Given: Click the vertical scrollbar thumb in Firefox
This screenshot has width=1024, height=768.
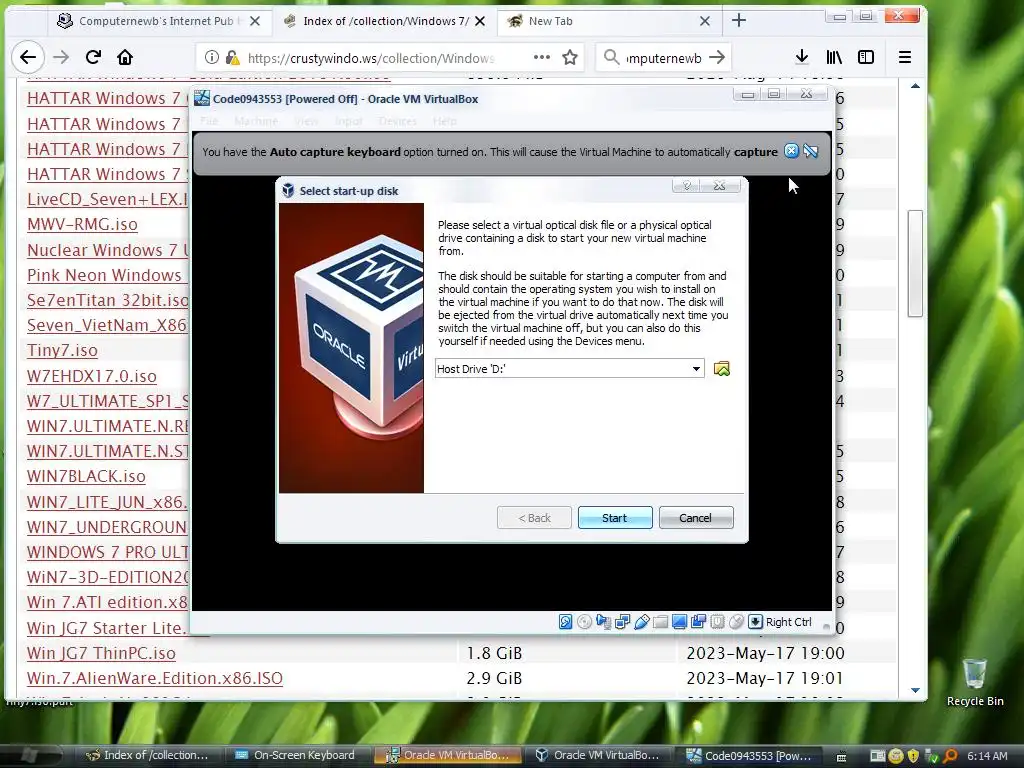Looking at the screenshot, I should pyautogui.click(x=915, y=263).
